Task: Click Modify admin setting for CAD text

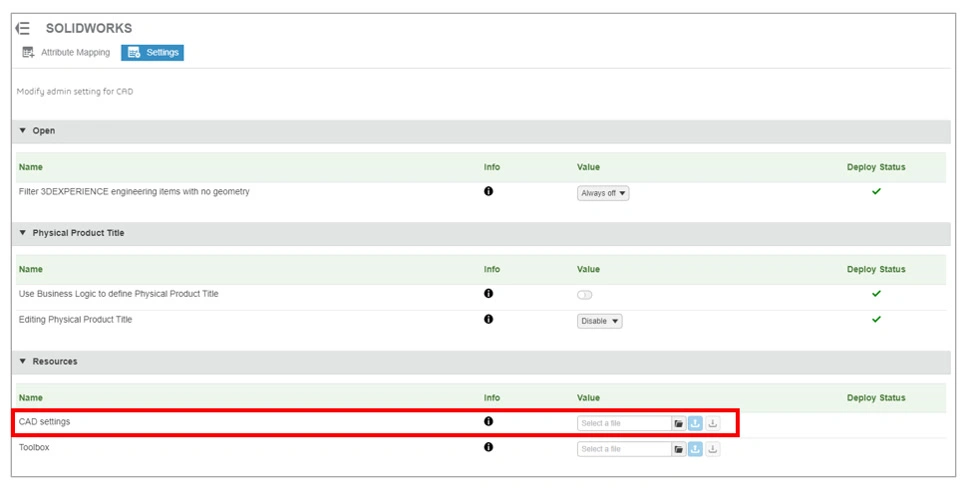Action: point(75,92)
